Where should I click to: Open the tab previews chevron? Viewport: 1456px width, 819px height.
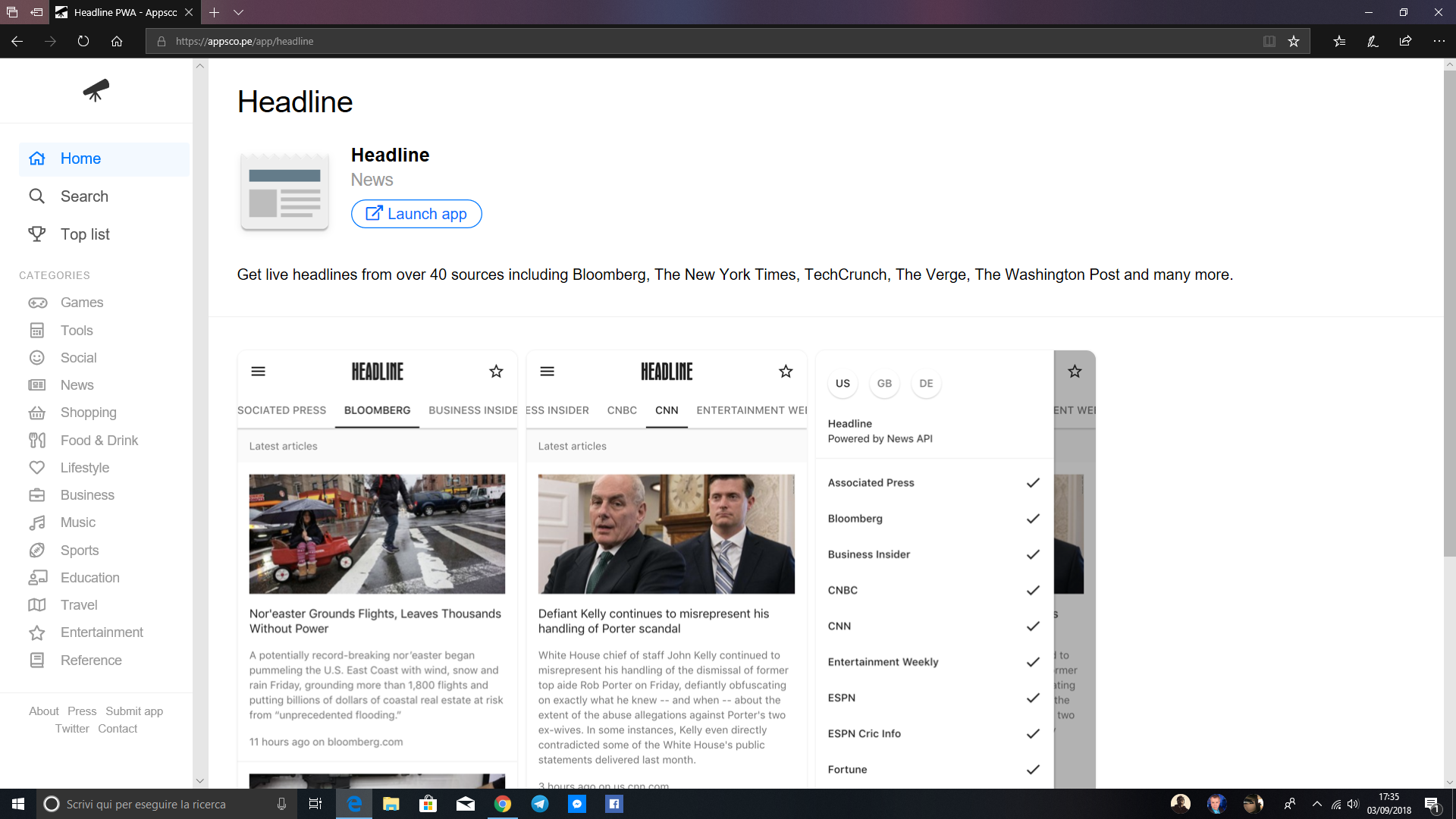tap(238, 12)
